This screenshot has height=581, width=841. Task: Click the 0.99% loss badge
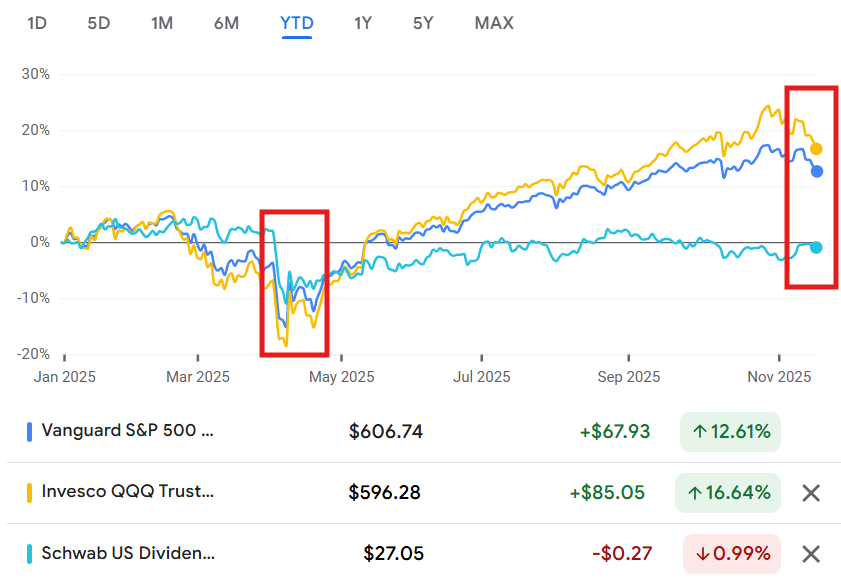coord(732,553)
